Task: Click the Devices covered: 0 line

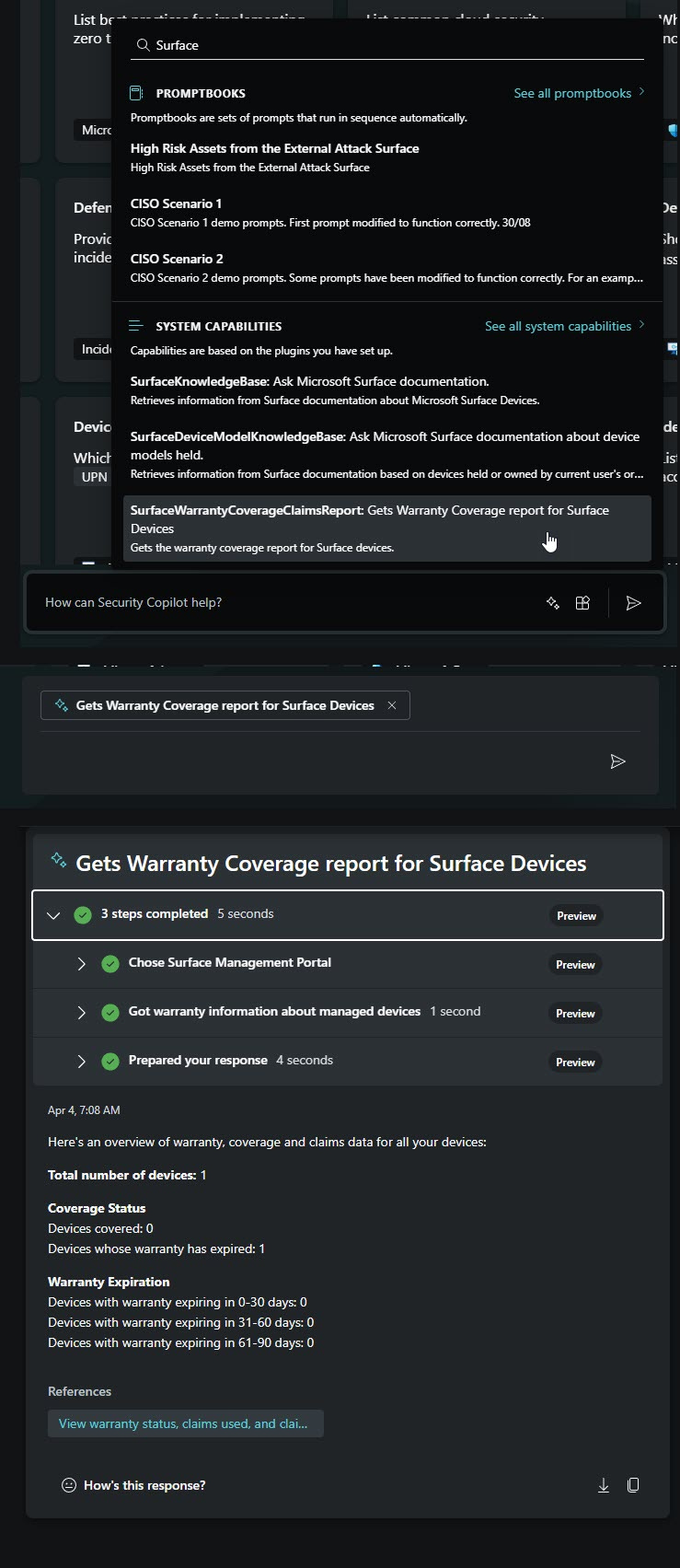Action: coord(100,1228)
